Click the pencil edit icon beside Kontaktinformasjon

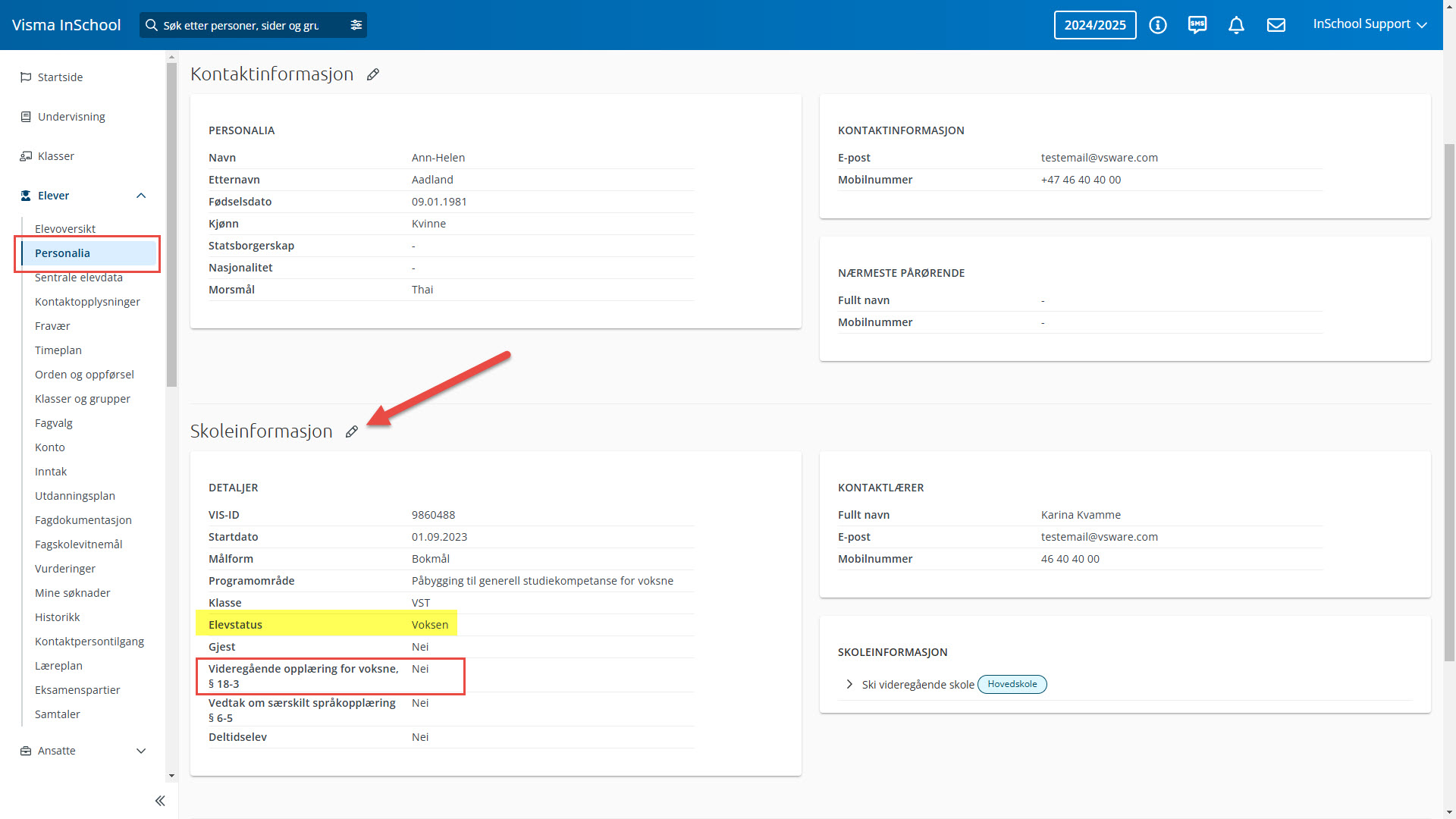coord(372,74)
